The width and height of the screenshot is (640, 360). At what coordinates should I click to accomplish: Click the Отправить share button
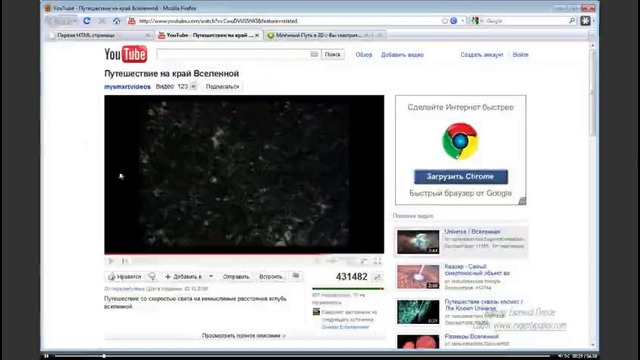click(x=236, y=277)
